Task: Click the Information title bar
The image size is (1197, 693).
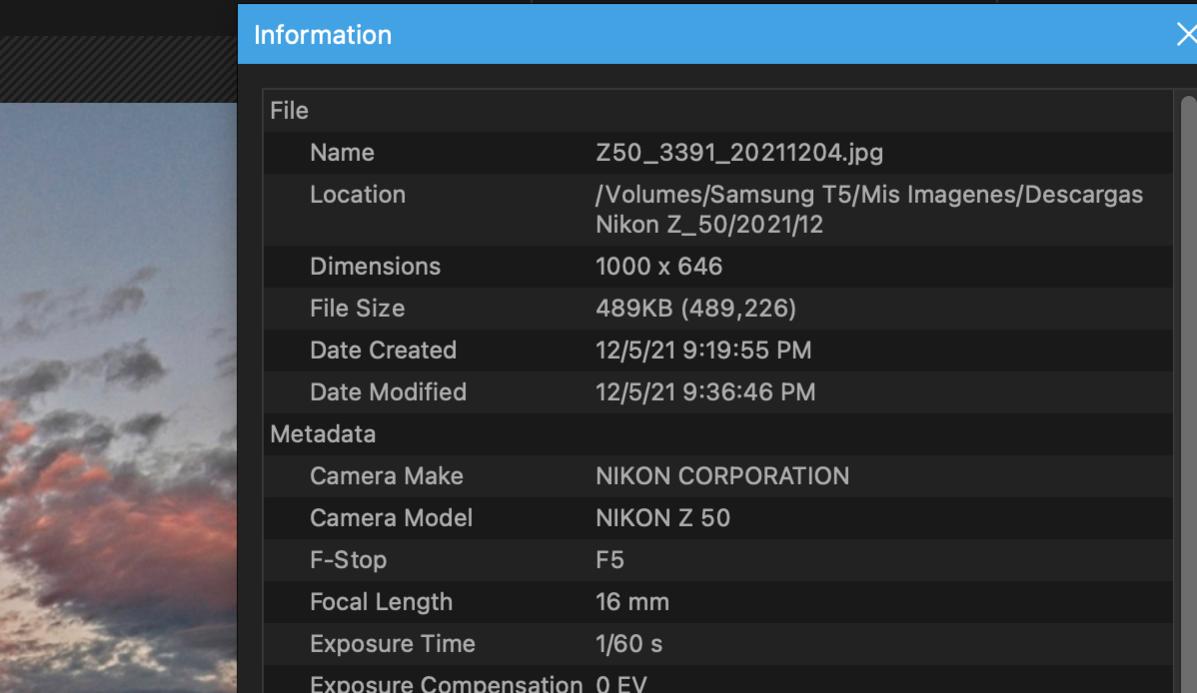Action: pyautogui.click(x=700, y=35)
